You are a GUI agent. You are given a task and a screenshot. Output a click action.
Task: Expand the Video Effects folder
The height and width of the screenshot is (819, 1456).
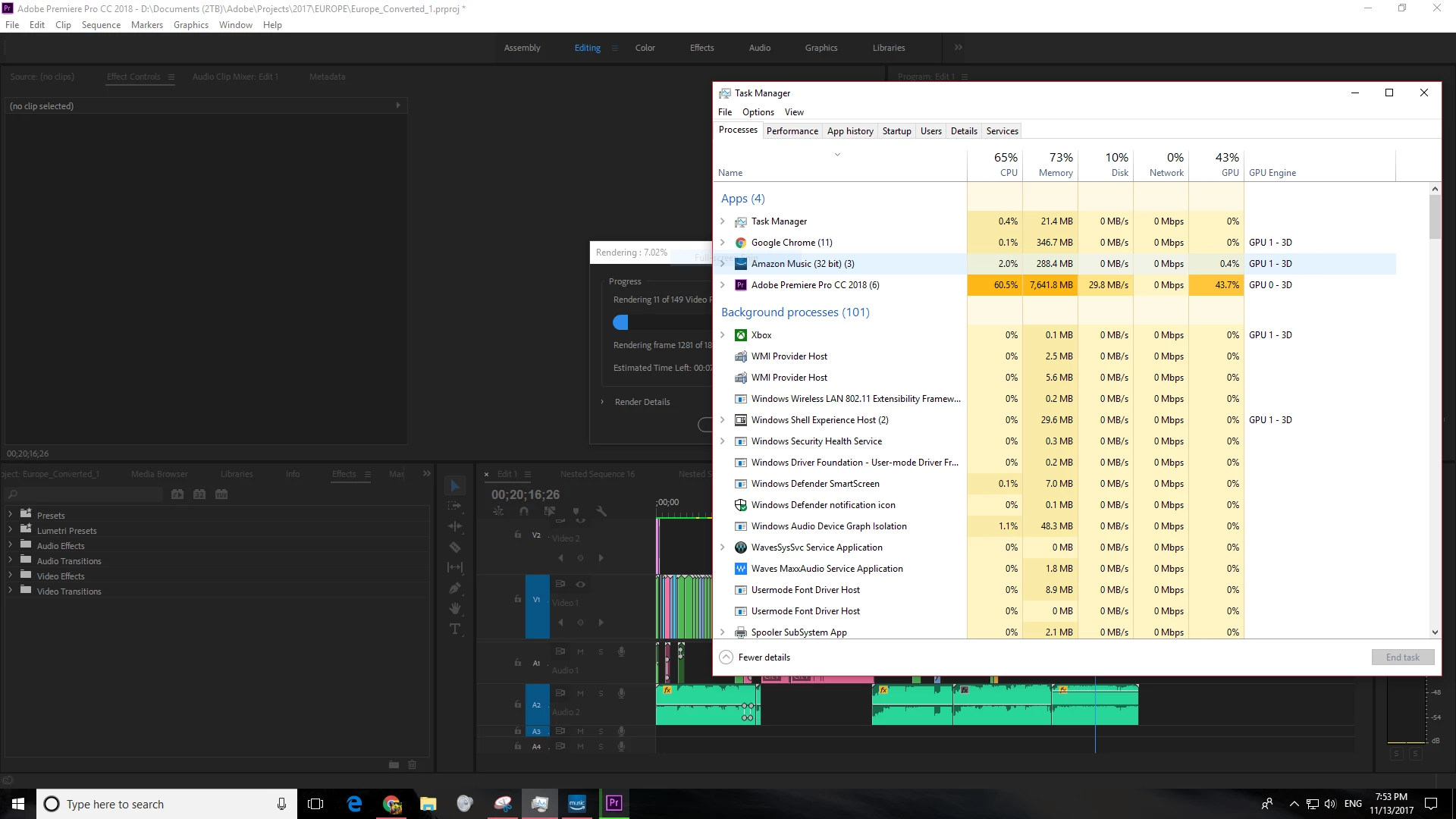(10, 576)
